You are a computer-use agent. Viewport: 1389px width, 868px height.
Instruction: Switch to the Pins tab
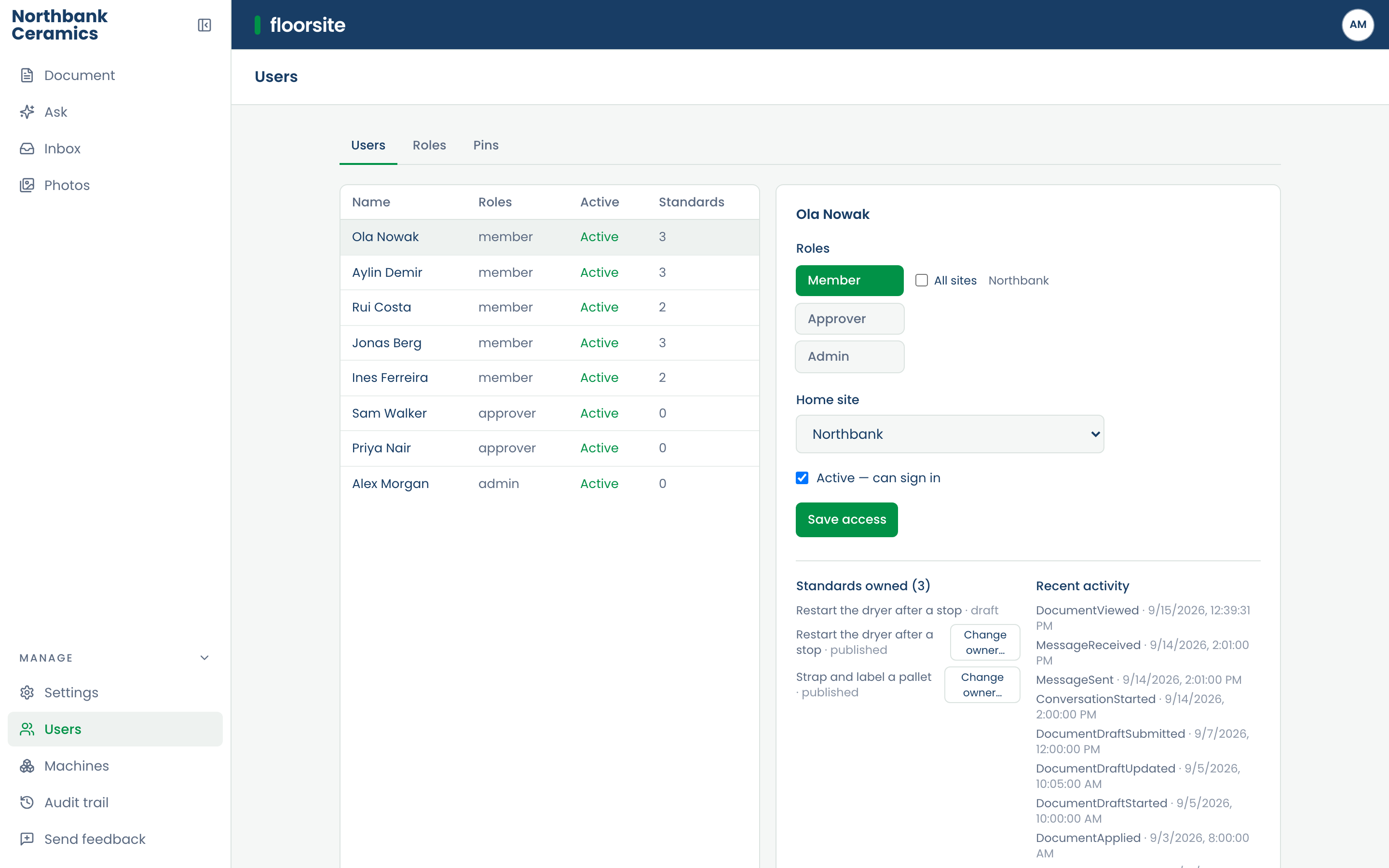point(486,145)
